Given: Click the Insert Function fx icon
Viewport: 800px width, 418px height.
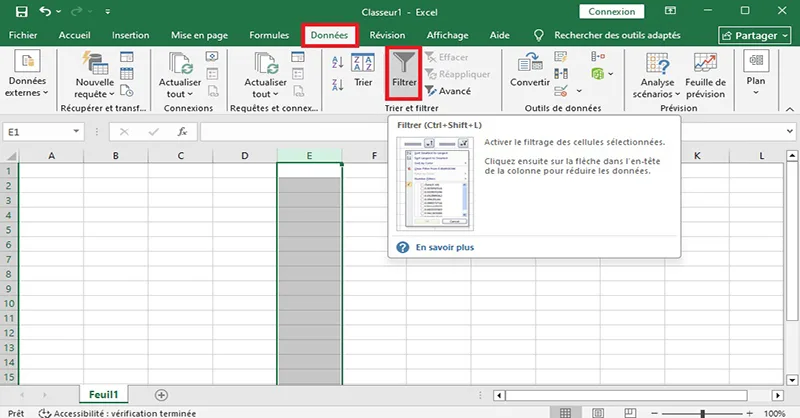Looking at the screenshot, I should point(182,132).
